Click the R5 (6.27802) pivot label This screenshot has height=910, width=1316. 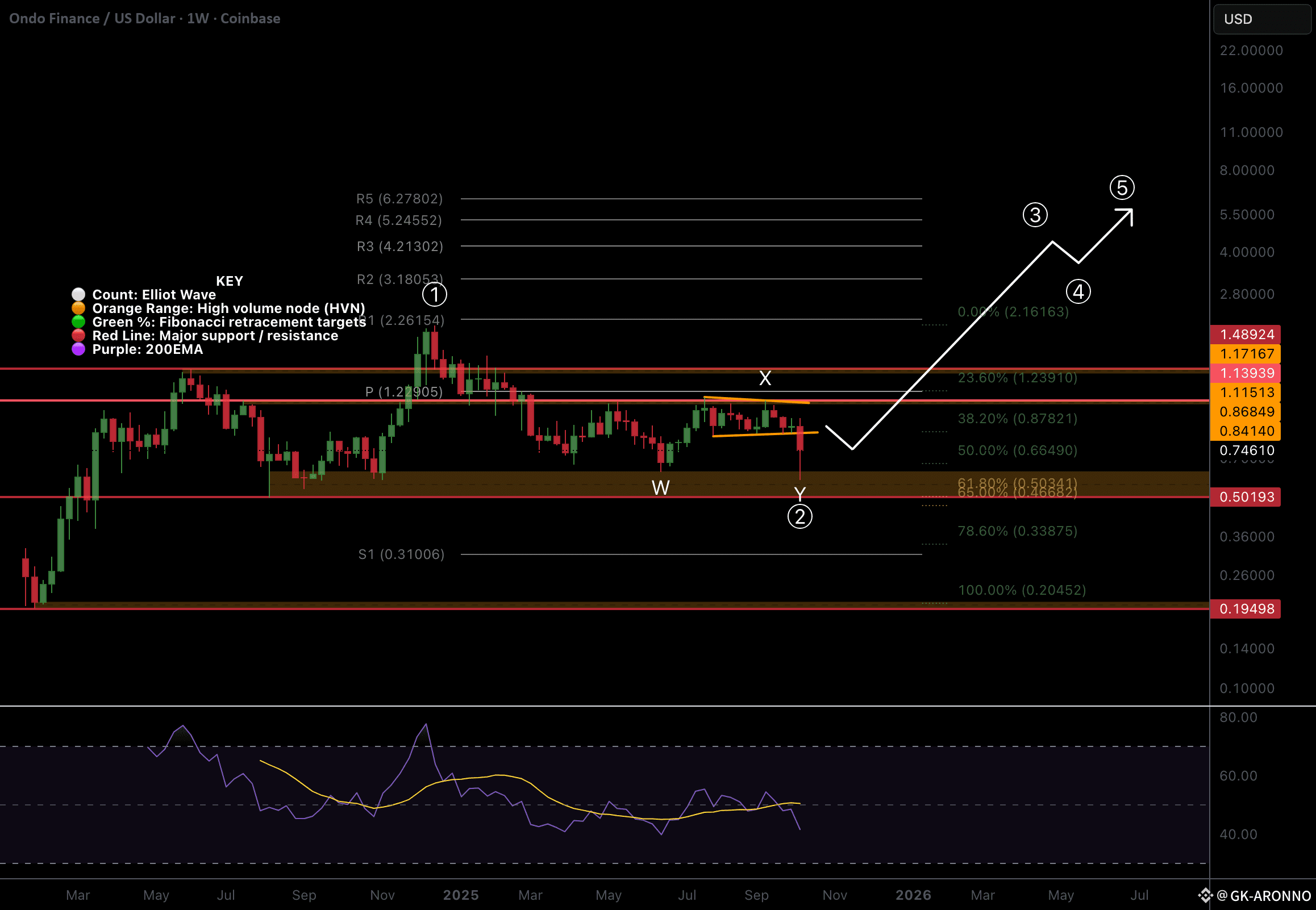tap(399, 198)
